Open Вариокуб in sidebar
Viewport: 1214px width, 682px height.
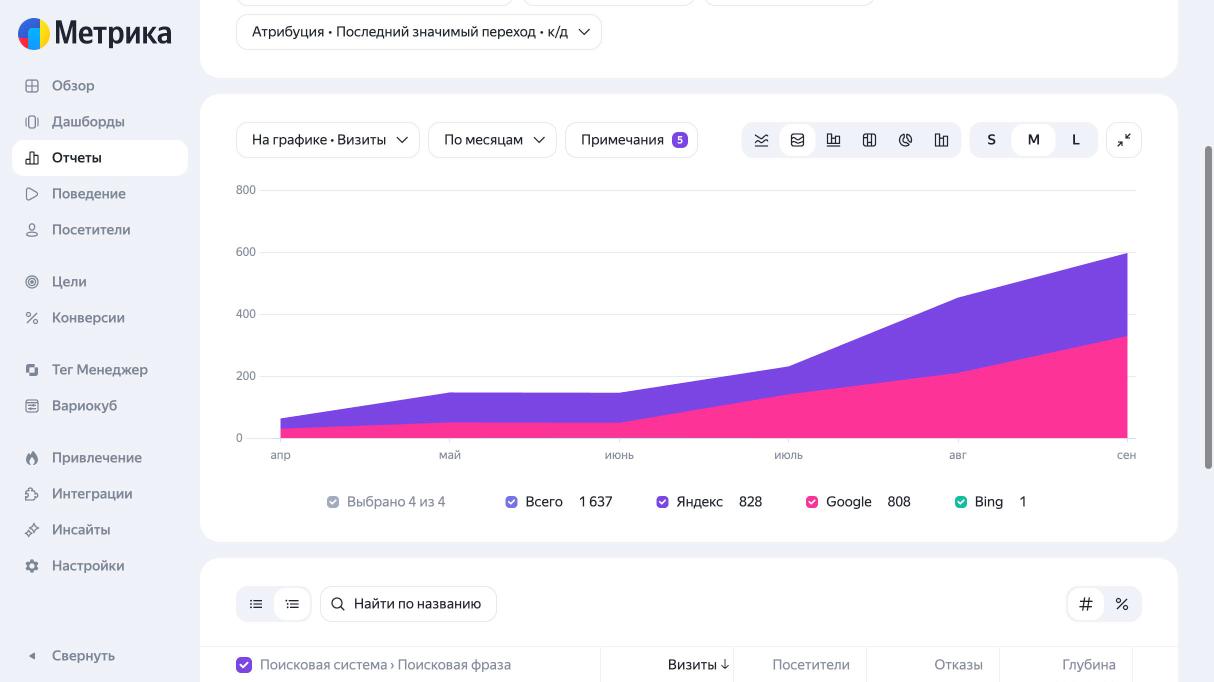(100, 406)
